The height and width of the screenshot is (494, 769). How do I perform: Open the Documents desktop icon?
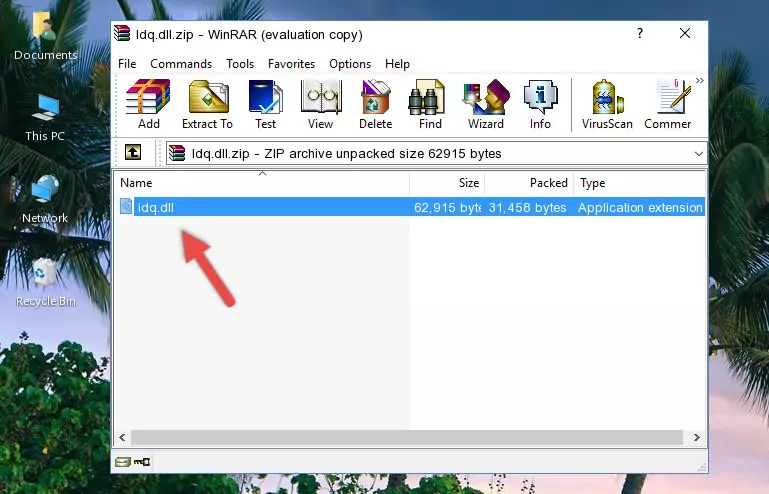(x=45, y=35)
